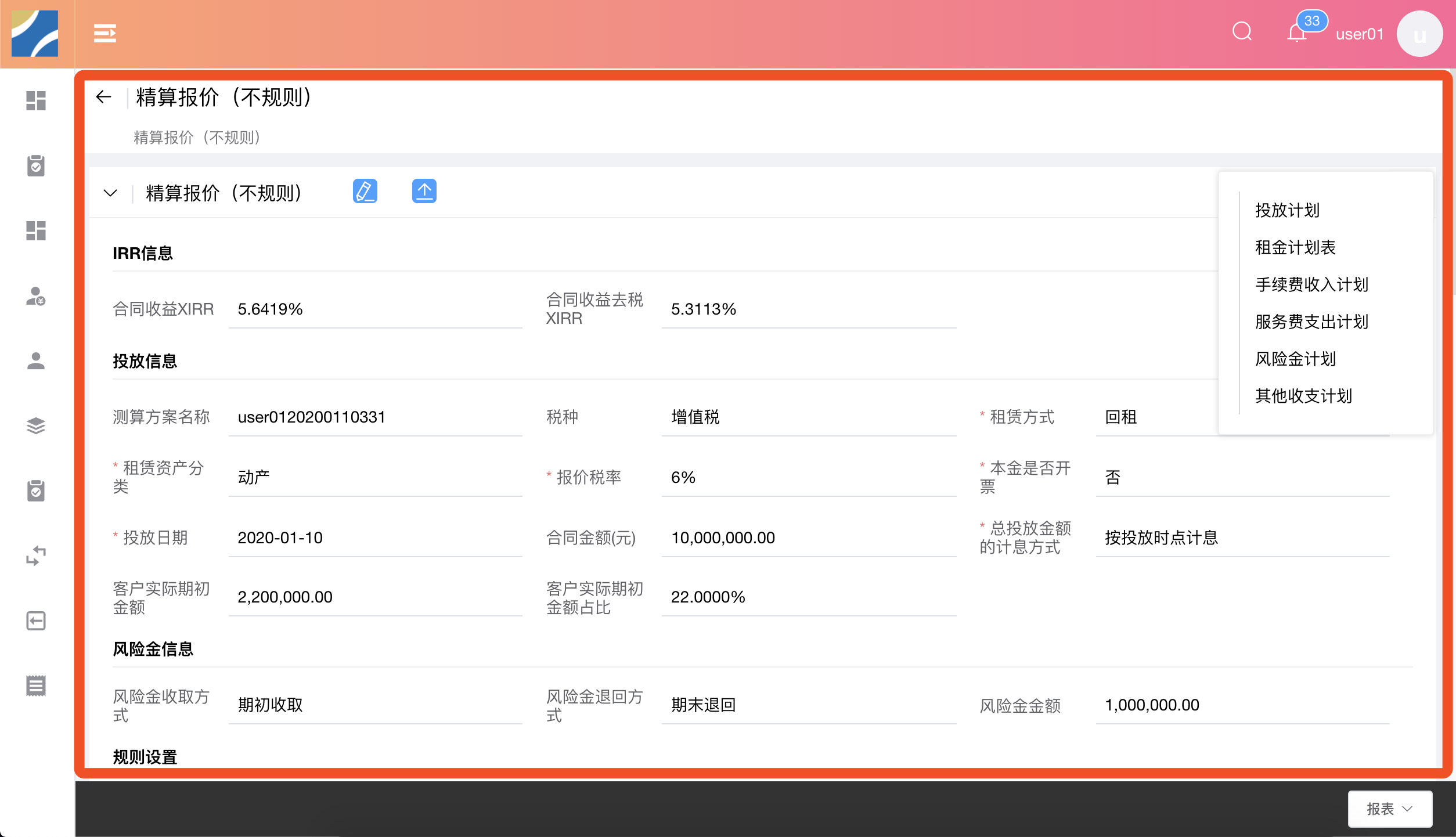Open the 报表 dropdown at the bottom right
1456x837 pixels.
click(x=1389, y=808)
